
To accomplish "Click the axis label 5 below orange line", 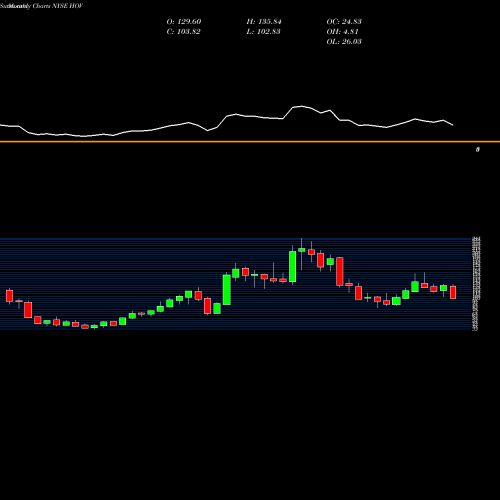I will [x=478, y=150].
